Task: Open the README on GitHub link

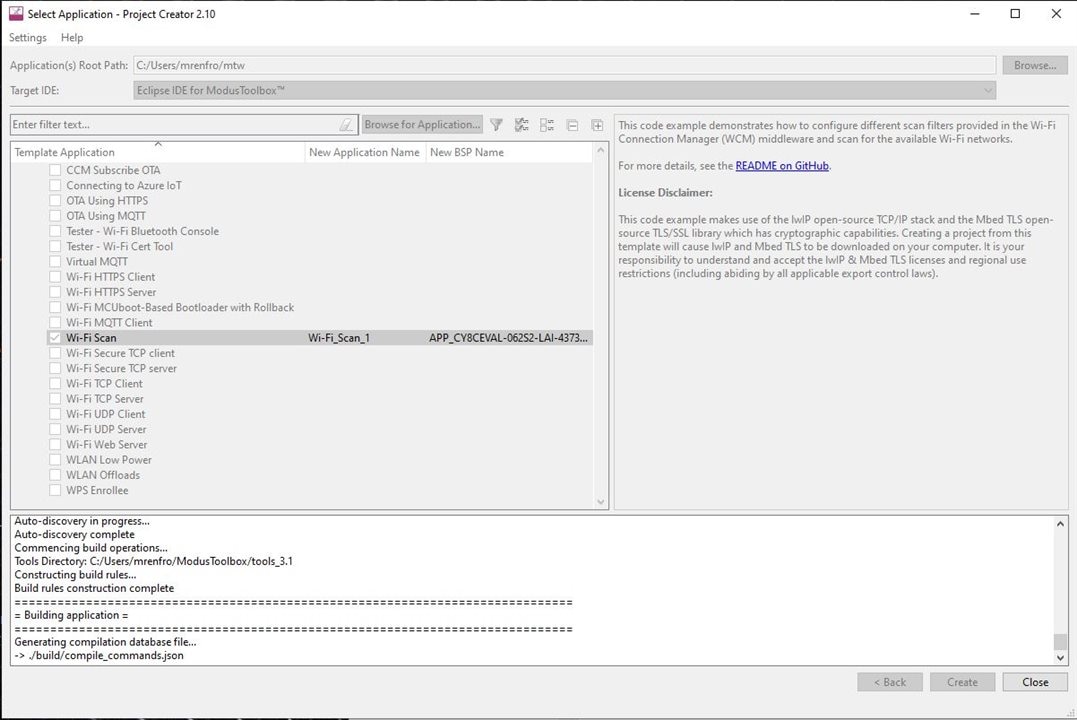Action: click(782, 166)
